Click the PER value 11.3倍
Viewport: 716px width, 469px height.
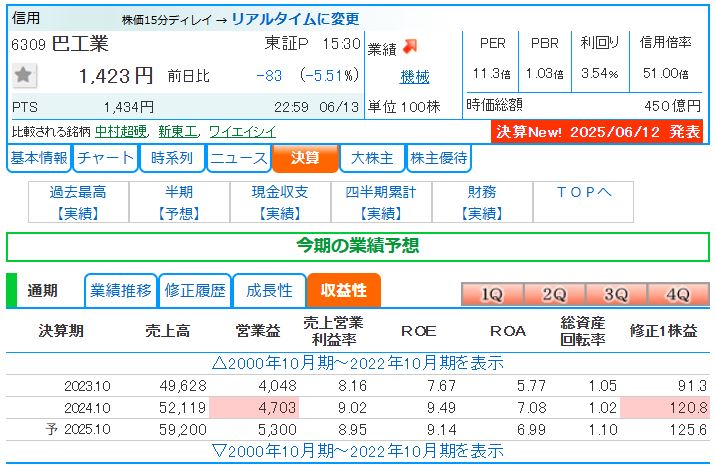coord(491,74)
